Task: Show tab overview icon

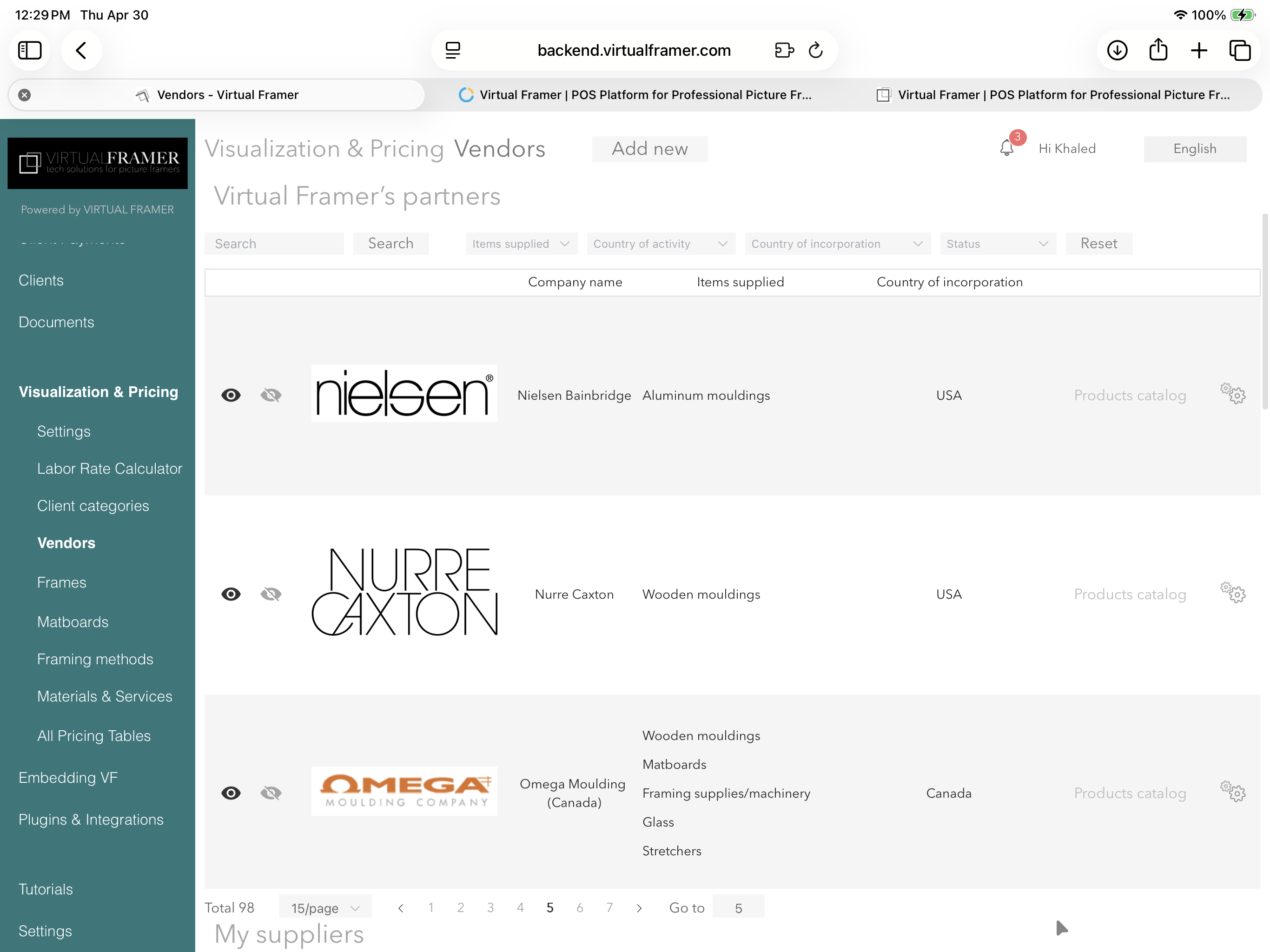Action: click(1240, 51)
